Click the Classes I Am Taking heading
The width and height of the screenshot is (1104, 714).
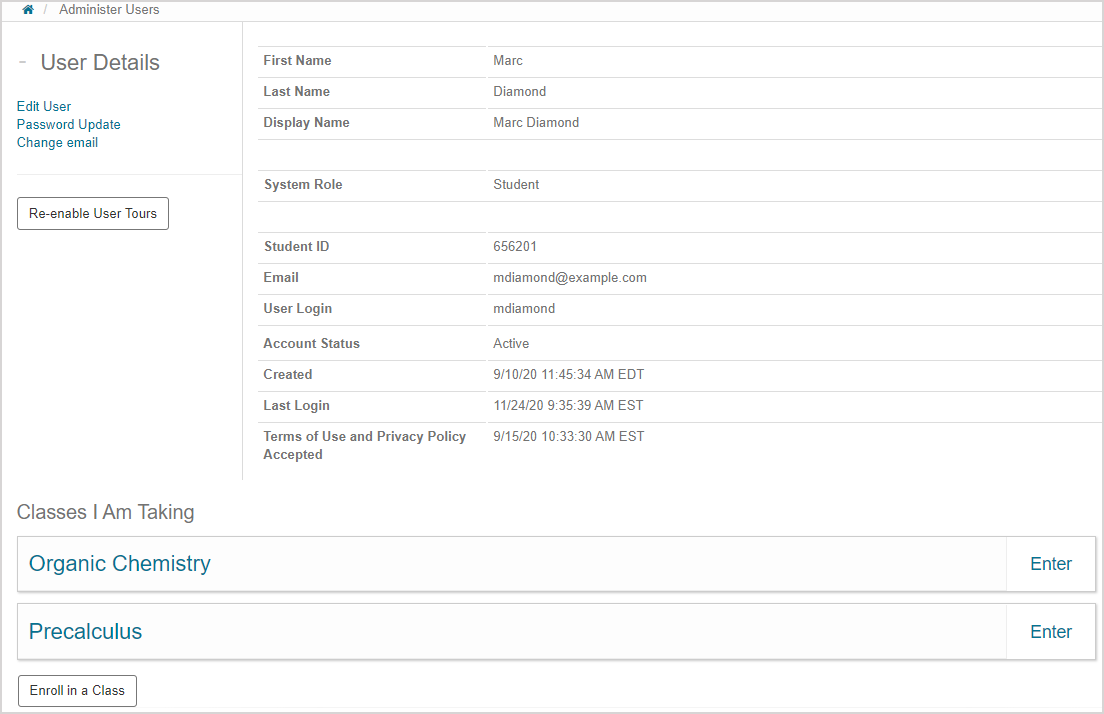105,512
